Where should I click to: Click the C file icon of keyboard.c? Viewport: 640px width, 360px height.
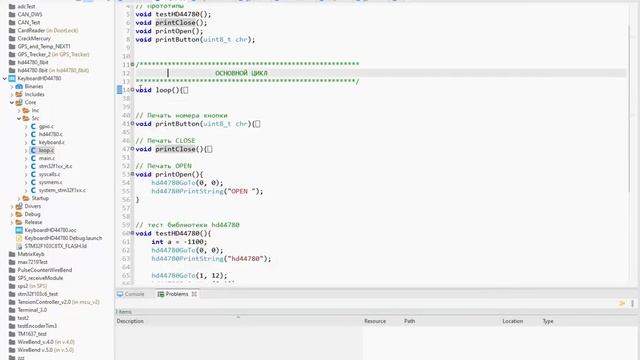point(33,142)
